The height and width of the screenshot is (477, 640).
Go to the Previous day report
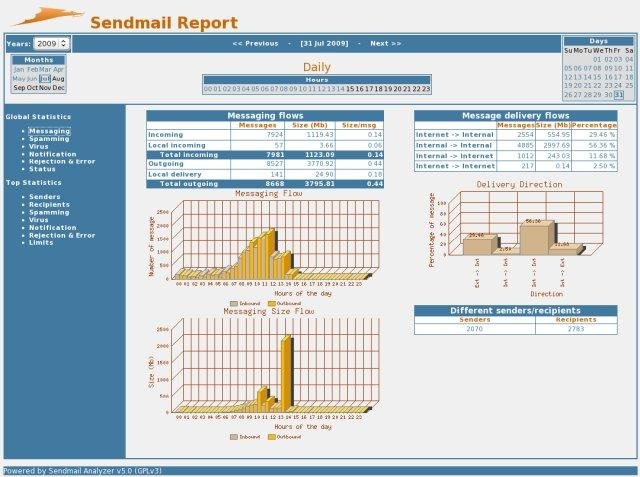tap(255, 44)
